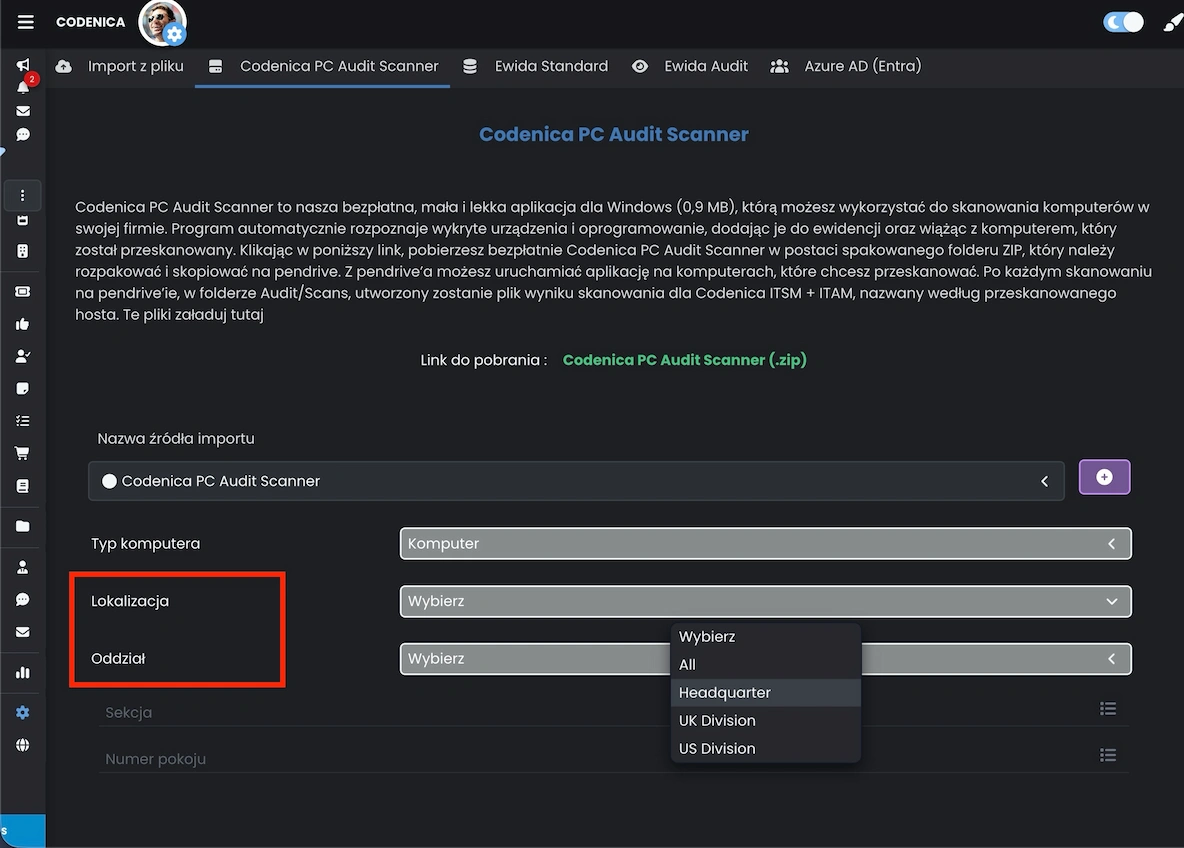Open the globe language icon in sidebar
Screen dimensions: 1184x848
tap(22, 746)
